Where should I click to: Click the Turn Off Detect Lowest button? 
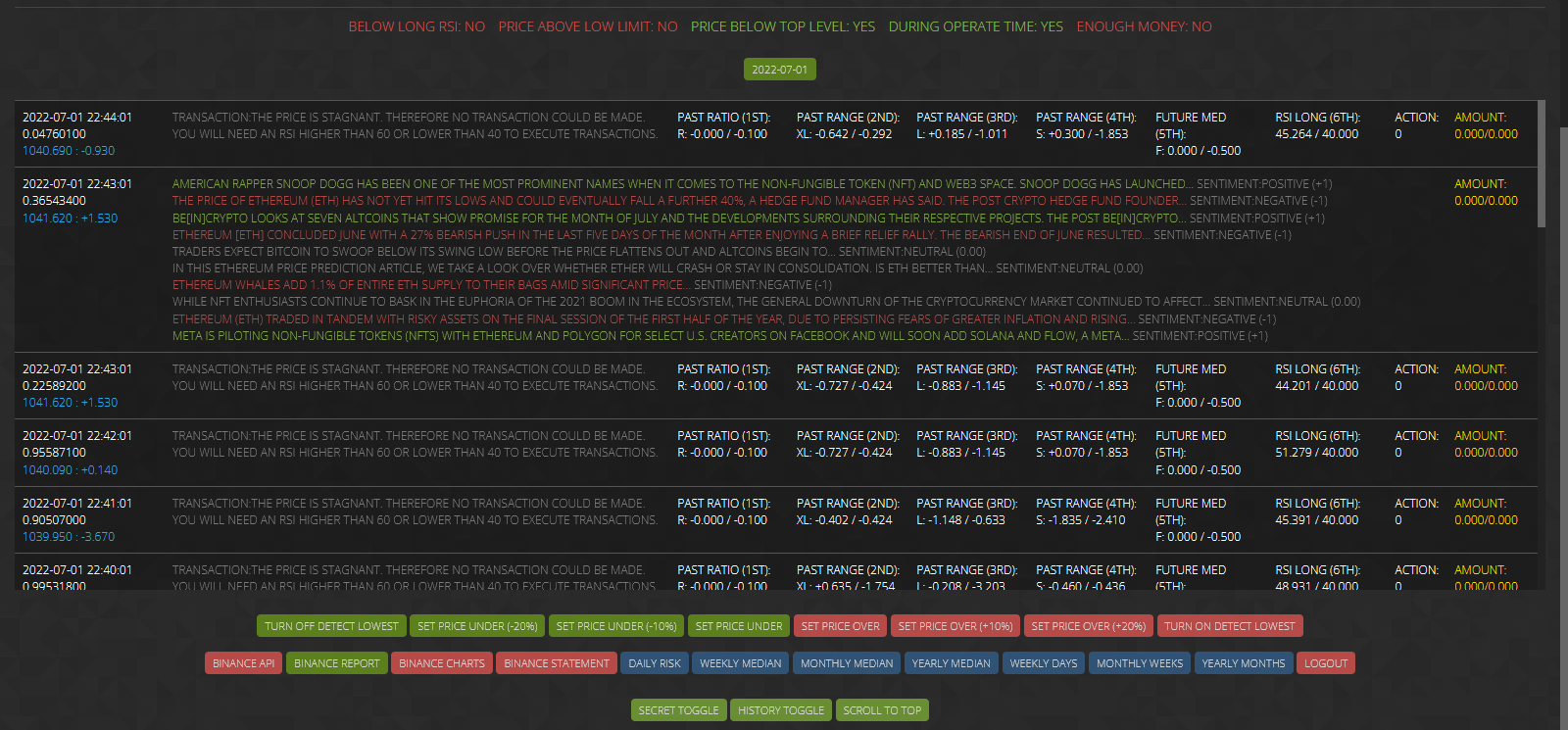(x=331, y=626)
